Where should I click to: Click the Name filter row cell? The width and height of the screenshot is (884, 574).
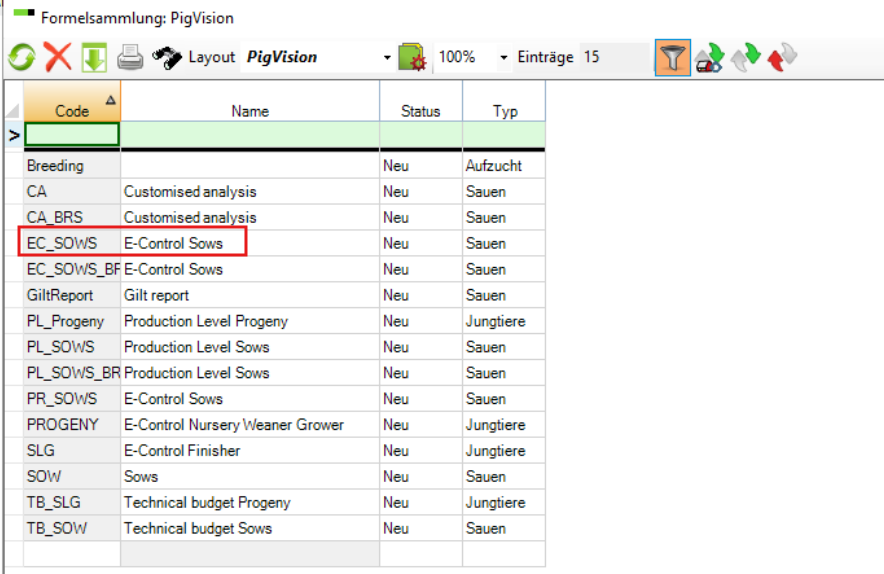250,135
